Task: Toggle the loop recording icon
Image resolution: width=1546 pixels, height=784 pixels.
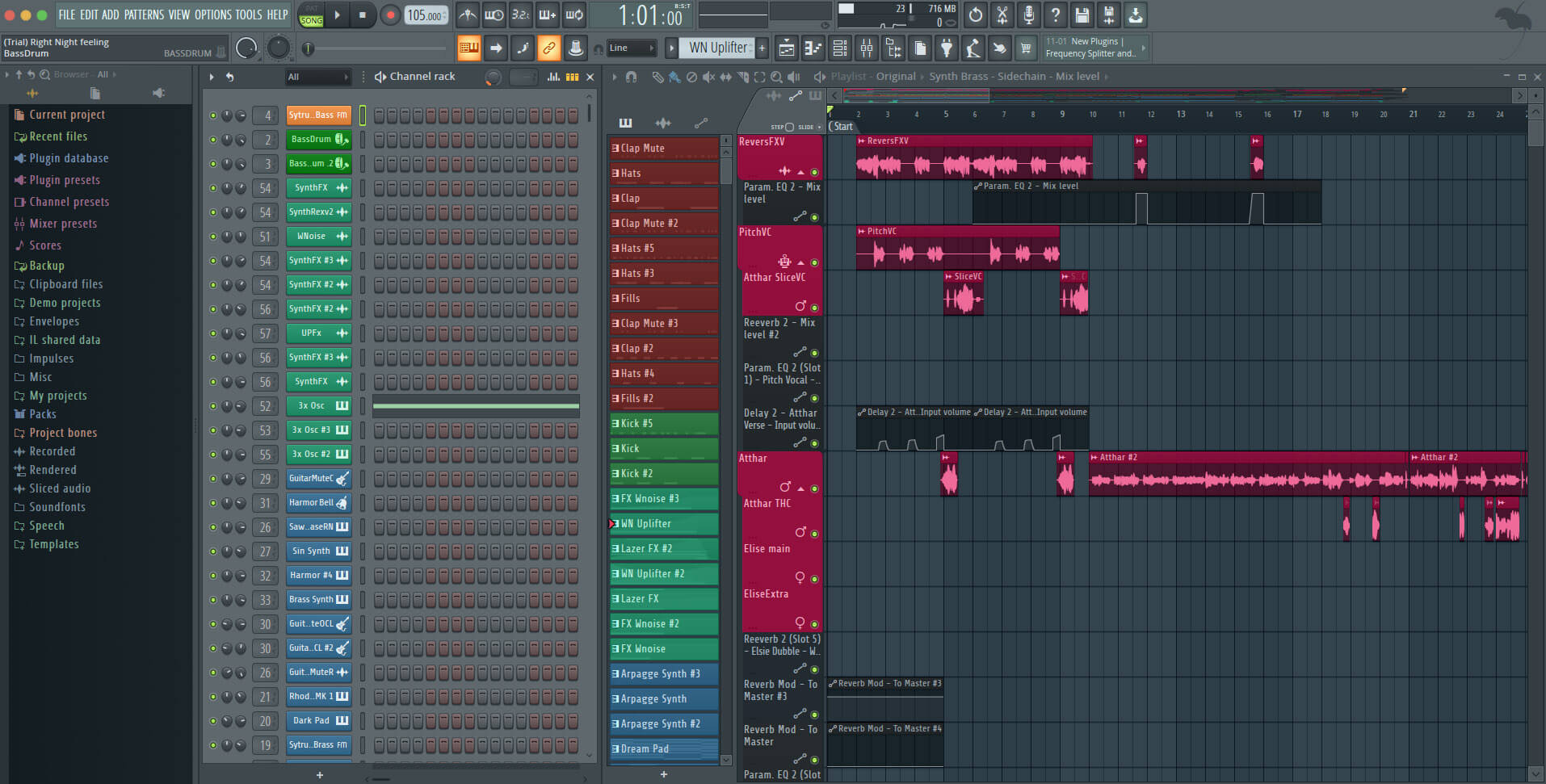Action: pyautogui.click(x=574, y=15)
